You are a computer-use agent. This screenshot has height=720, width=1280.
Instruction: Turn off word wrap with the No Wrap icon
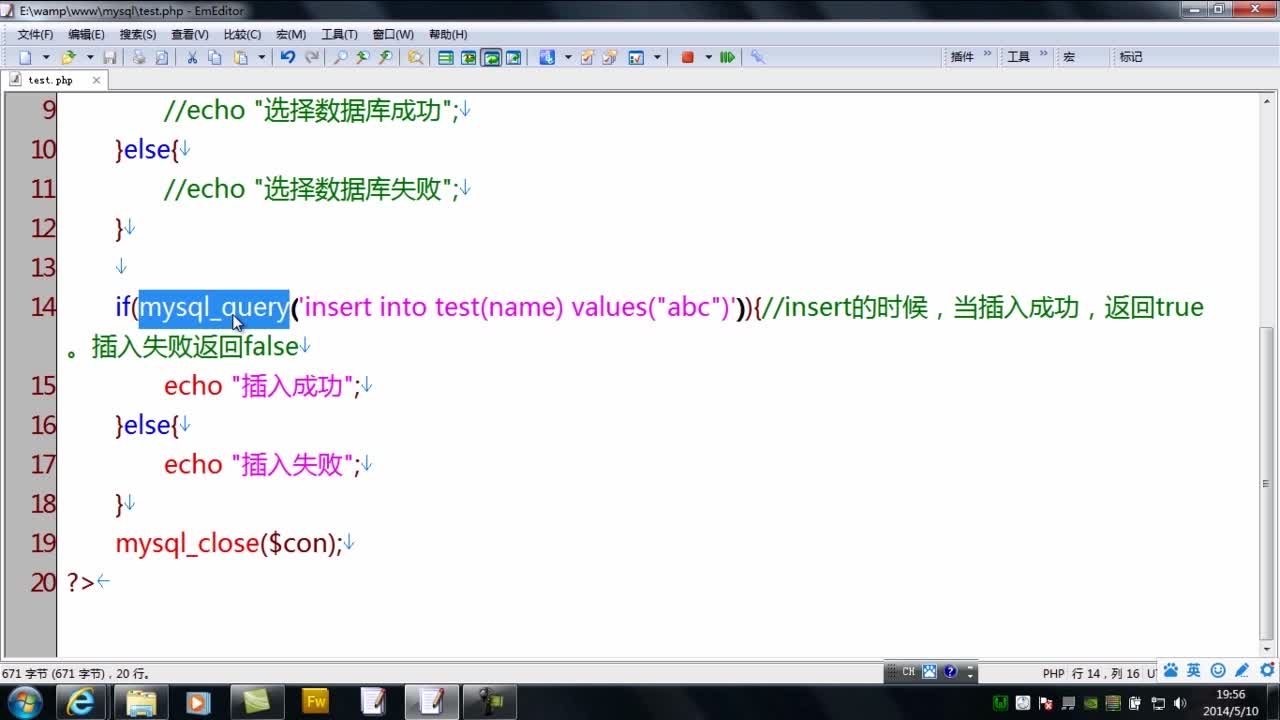pos(446,57)
